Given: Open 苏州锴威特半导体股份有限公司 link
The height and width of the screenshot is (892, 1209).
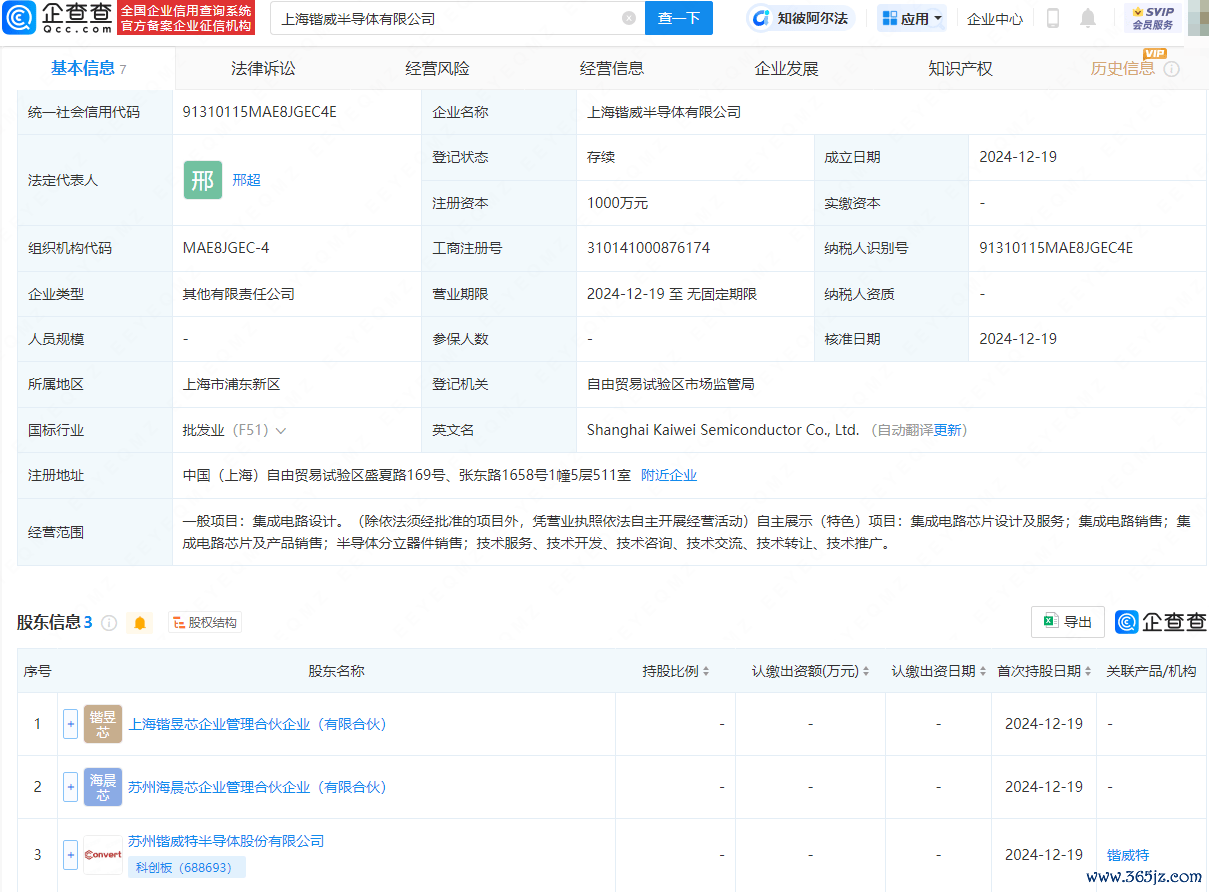Looking at the screenshot, I should (226, 842).
